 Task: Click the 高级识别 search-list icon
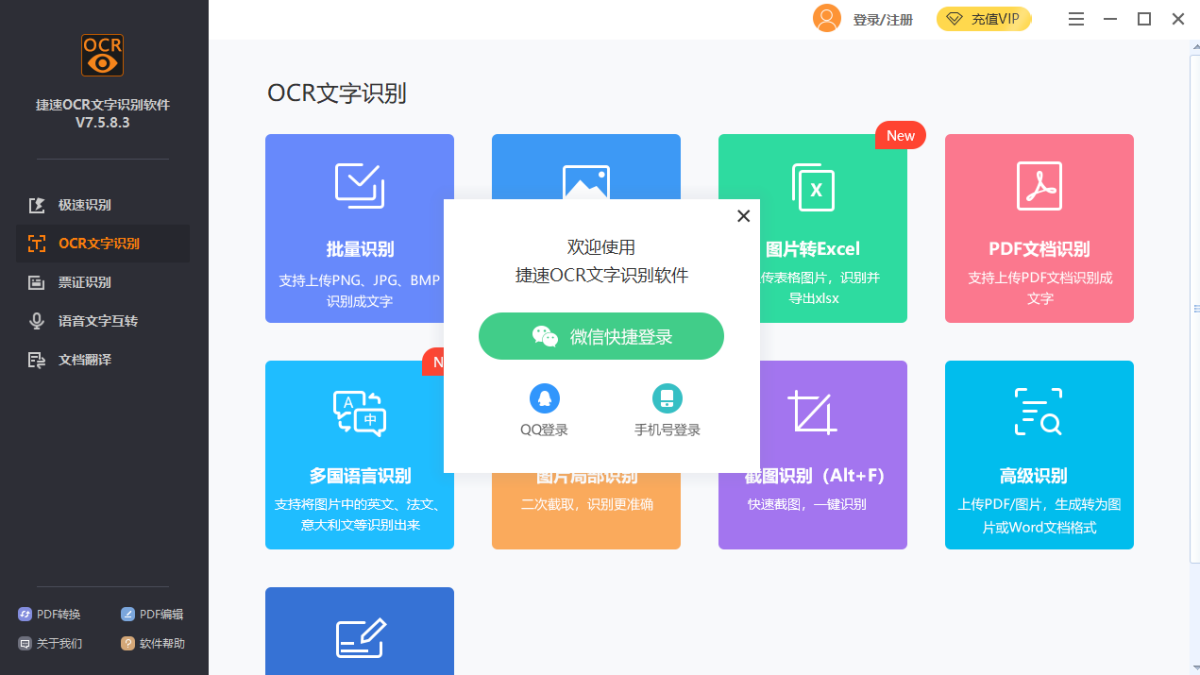(x=1039, y=412)
